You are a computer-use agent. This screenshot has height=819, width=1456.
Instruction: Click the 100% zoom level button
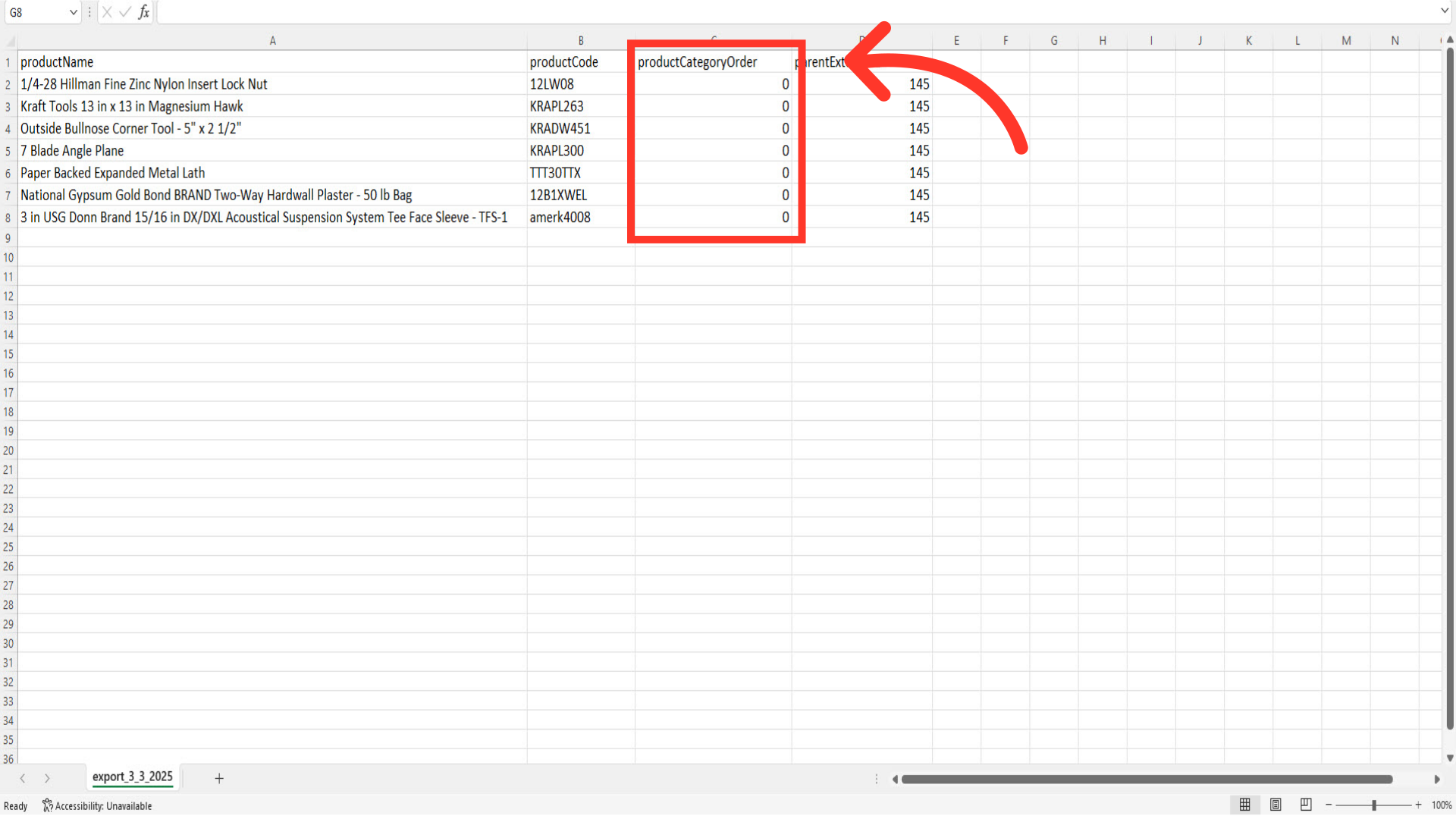pyautogui.click(x=1441, y=805)
